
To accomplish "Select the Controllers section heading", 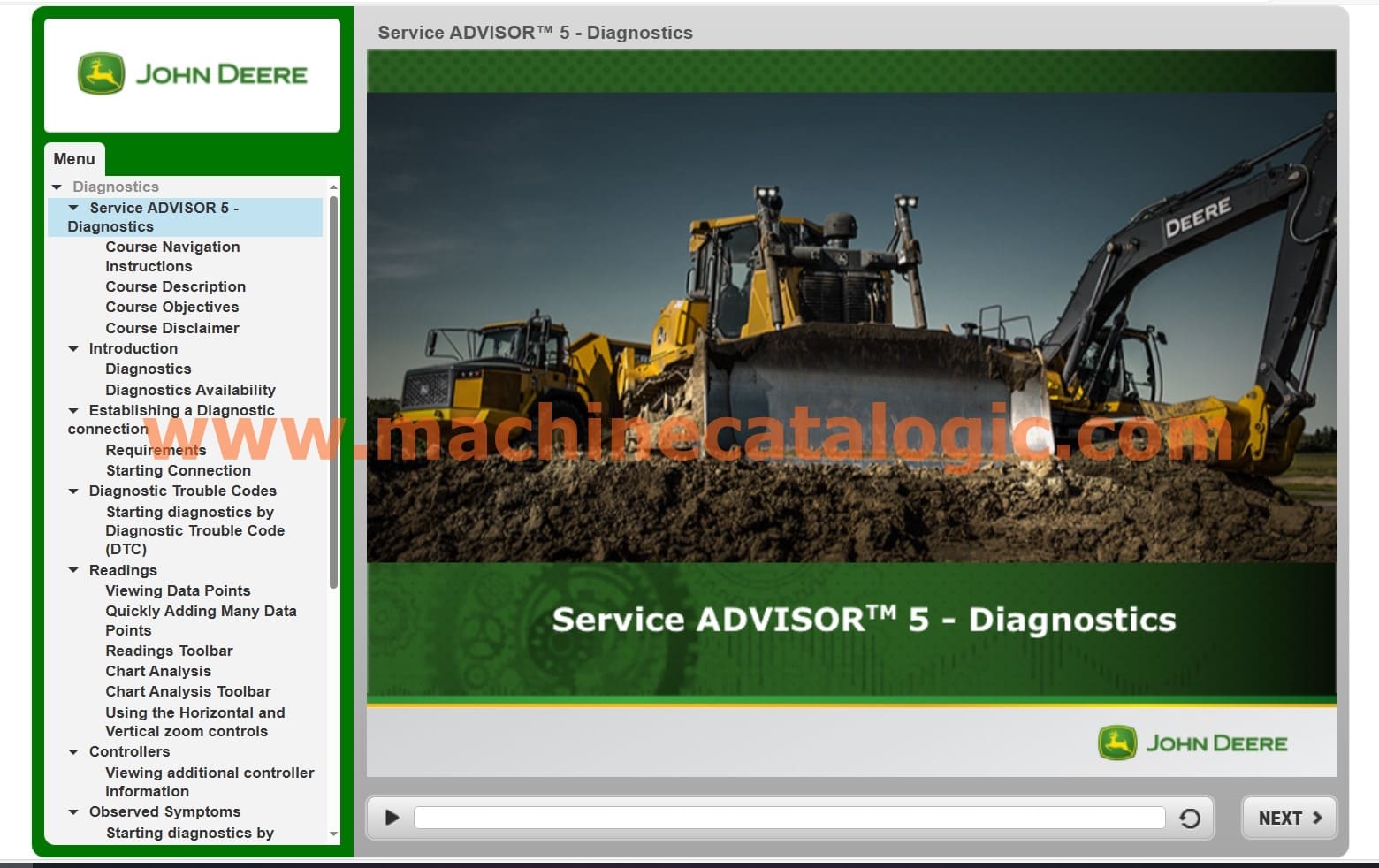I will (129, 751).
